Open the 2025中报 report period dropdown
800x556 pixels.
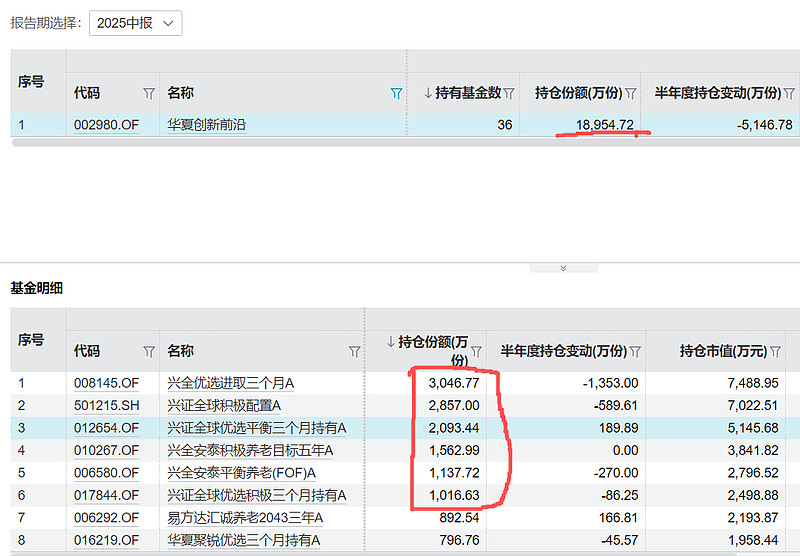(x=135, y=23)
